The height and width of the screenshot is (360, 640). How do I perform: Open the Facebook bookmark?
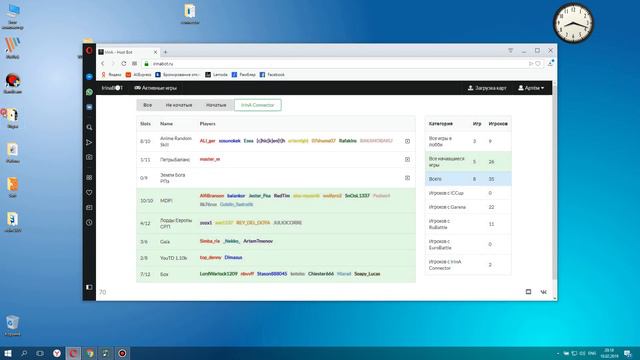[x=272, y=75]
